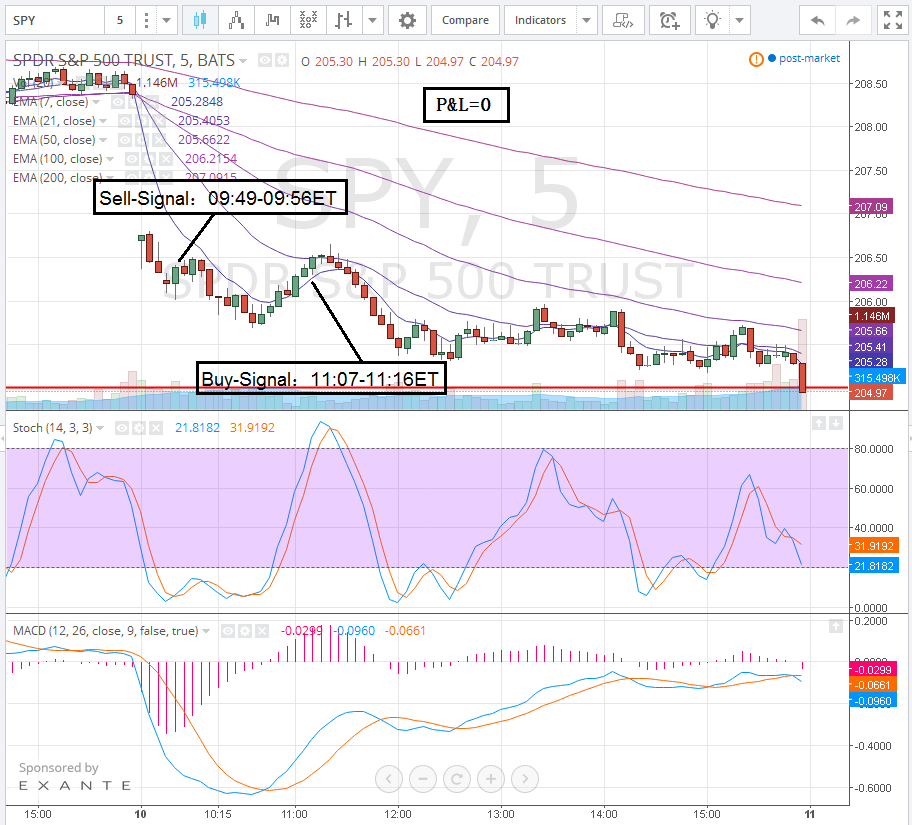Open the MACD legend dropdown arrow
This screenshot has width=912, height=825.
[206, 631]
